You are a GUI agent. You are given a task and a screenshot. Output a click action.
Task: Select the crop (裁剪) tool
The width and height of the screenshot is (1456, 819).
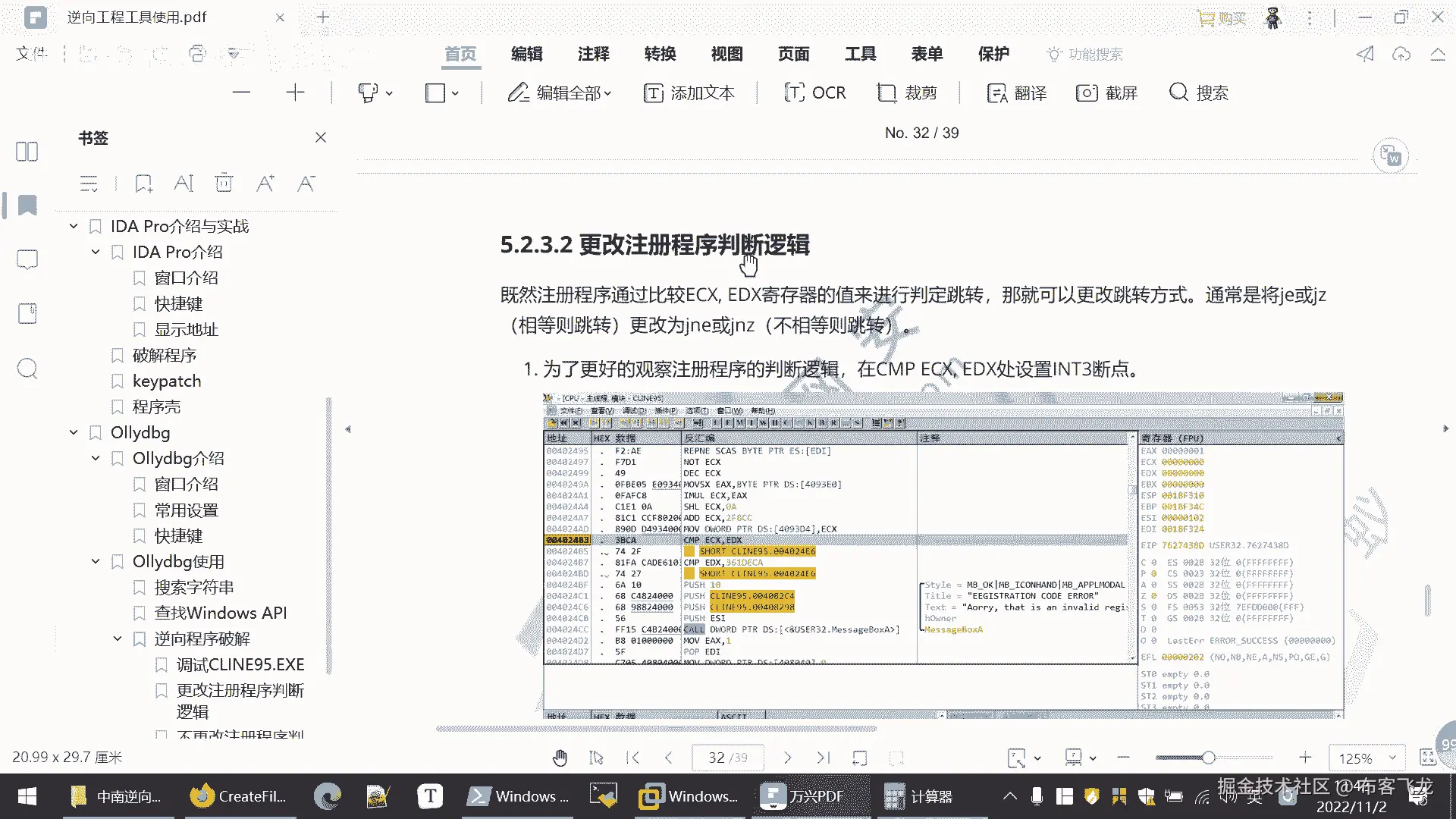click(907, 93)
